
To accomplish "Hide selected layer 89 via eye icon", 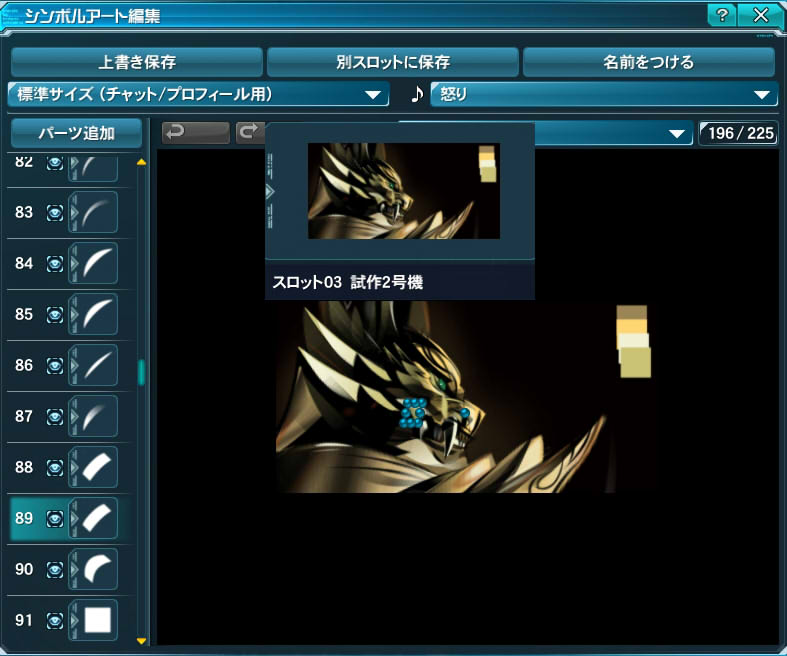I will pyautogui.click(x=55, y=518).
